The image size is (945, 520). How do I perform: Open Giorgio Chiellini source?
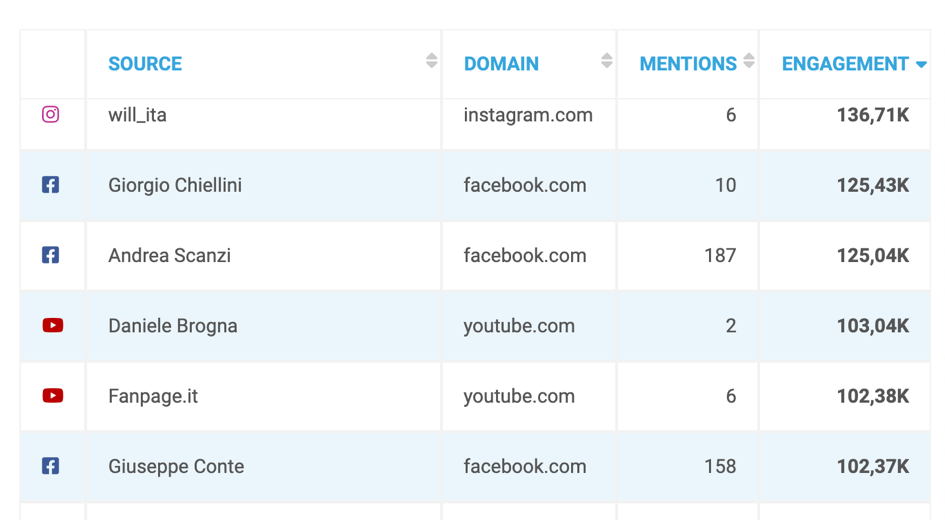[175, 185]
